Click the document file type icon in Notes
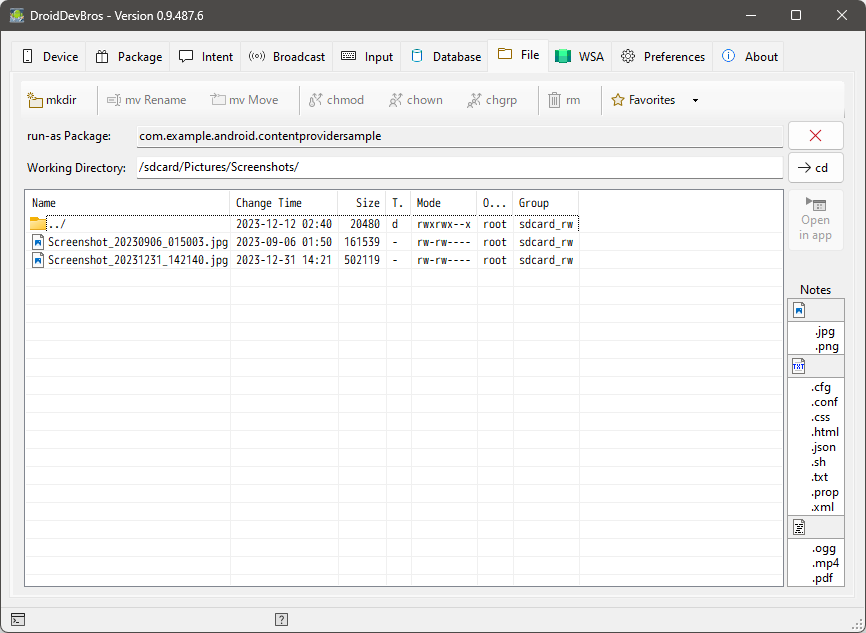This screenshot has height=633, width=866. (x=799, y=528)
